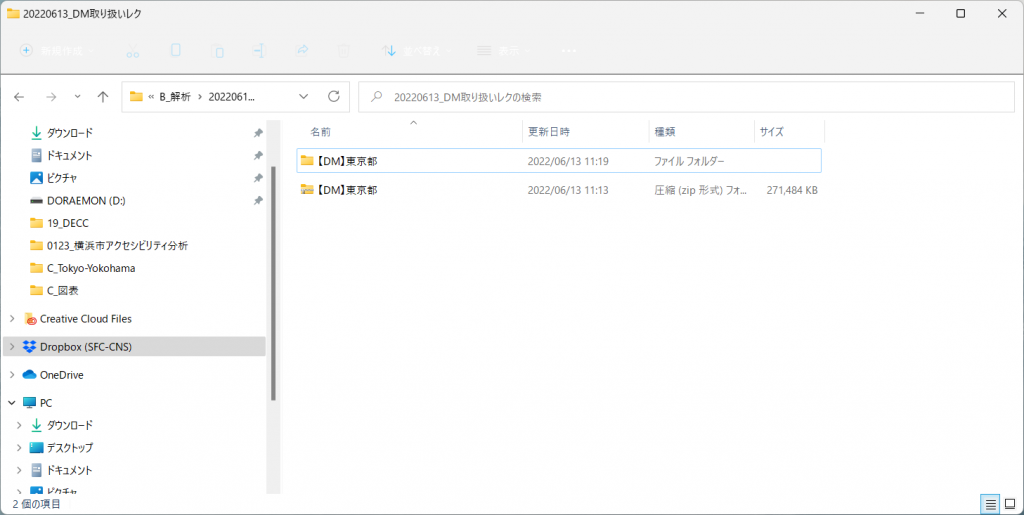Screen dimensions: 1024x515
Task: Sort by サイズ column header
Action: coord(771,132)
